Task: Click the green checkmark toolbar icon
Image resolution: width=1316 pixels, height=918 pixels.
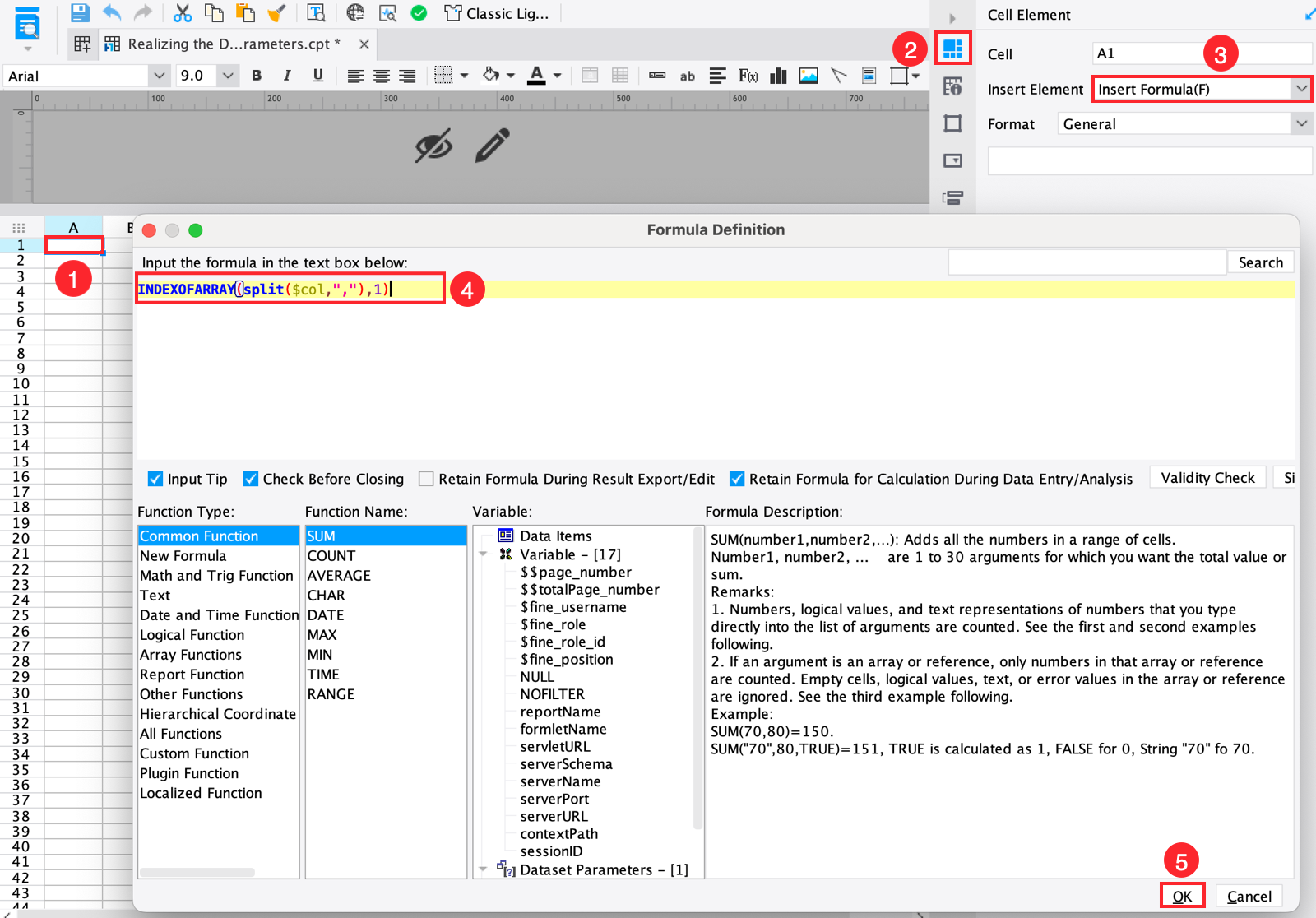Action: pyautogui.click(x=419, y=12)
